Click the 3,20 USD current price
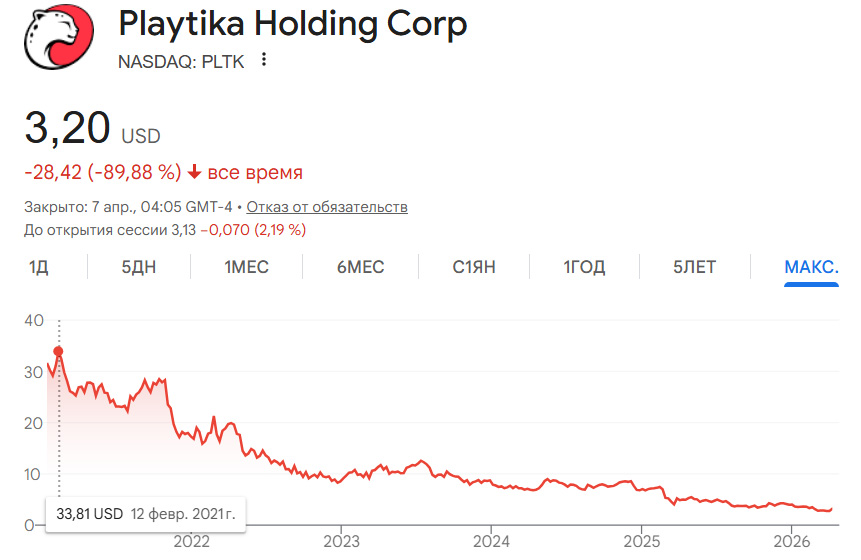 tap(92, 130)
